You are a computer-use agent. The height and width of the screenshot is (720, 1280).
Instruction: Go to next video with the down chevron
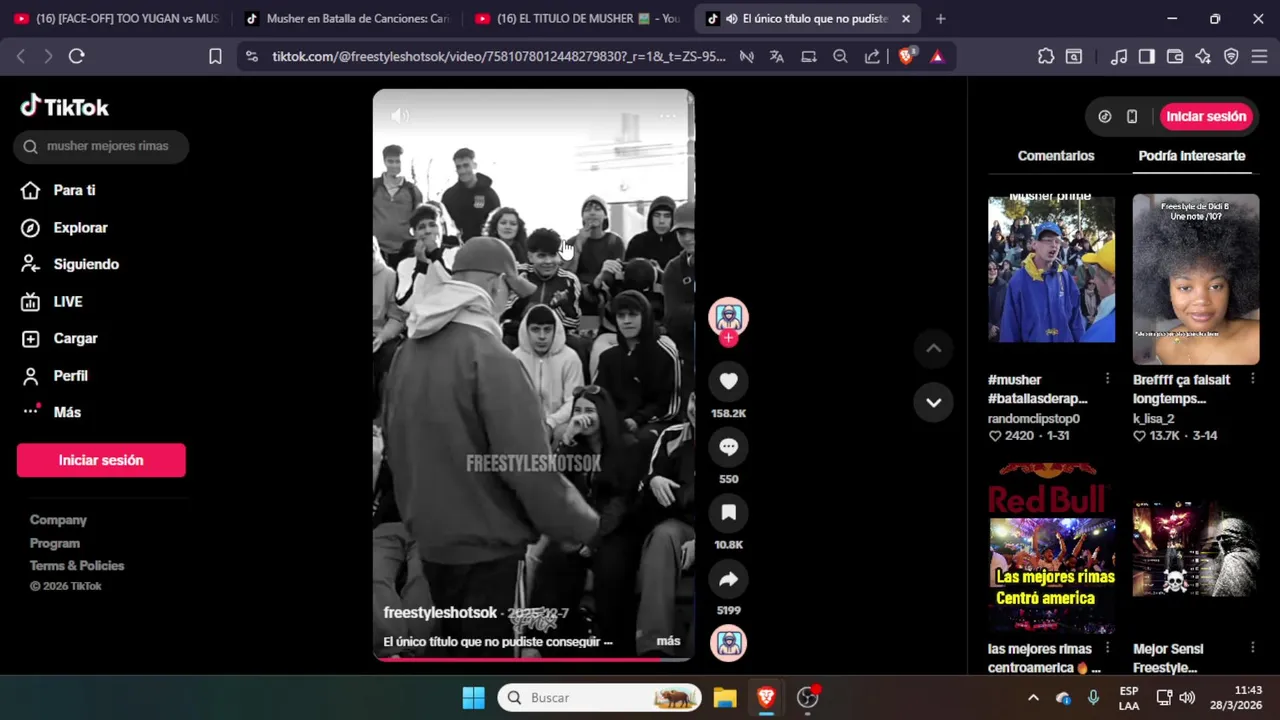[x=933, y=402]
